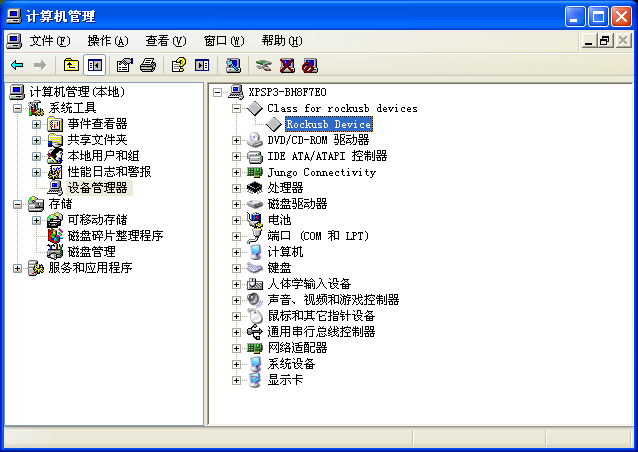Expand the 事件查看器 node

click(x=36, y=124)
